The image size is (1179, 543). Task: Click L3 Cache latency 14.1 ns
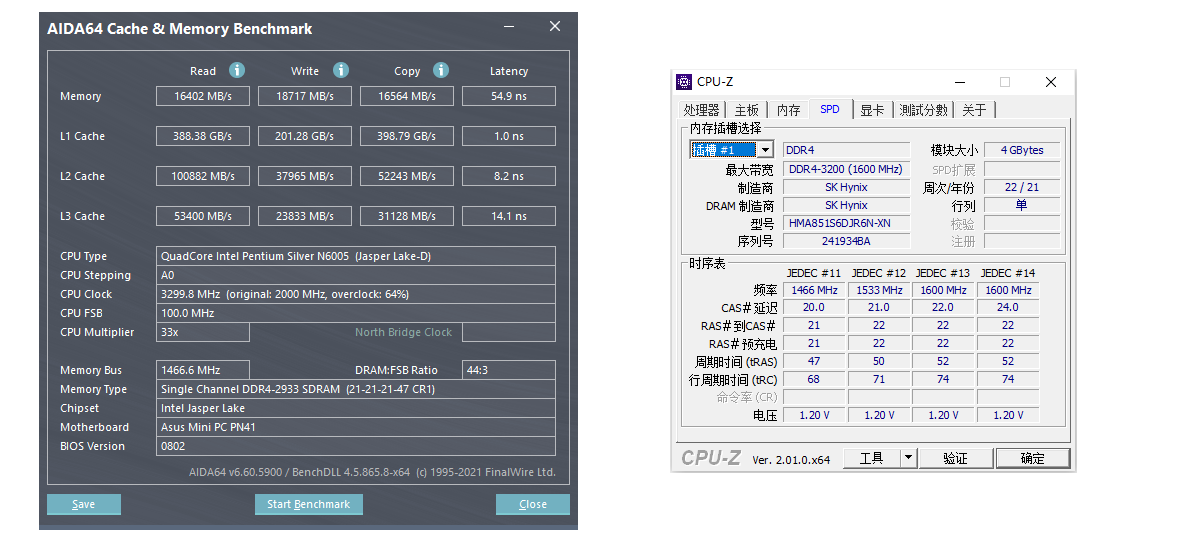pos(509,216)
